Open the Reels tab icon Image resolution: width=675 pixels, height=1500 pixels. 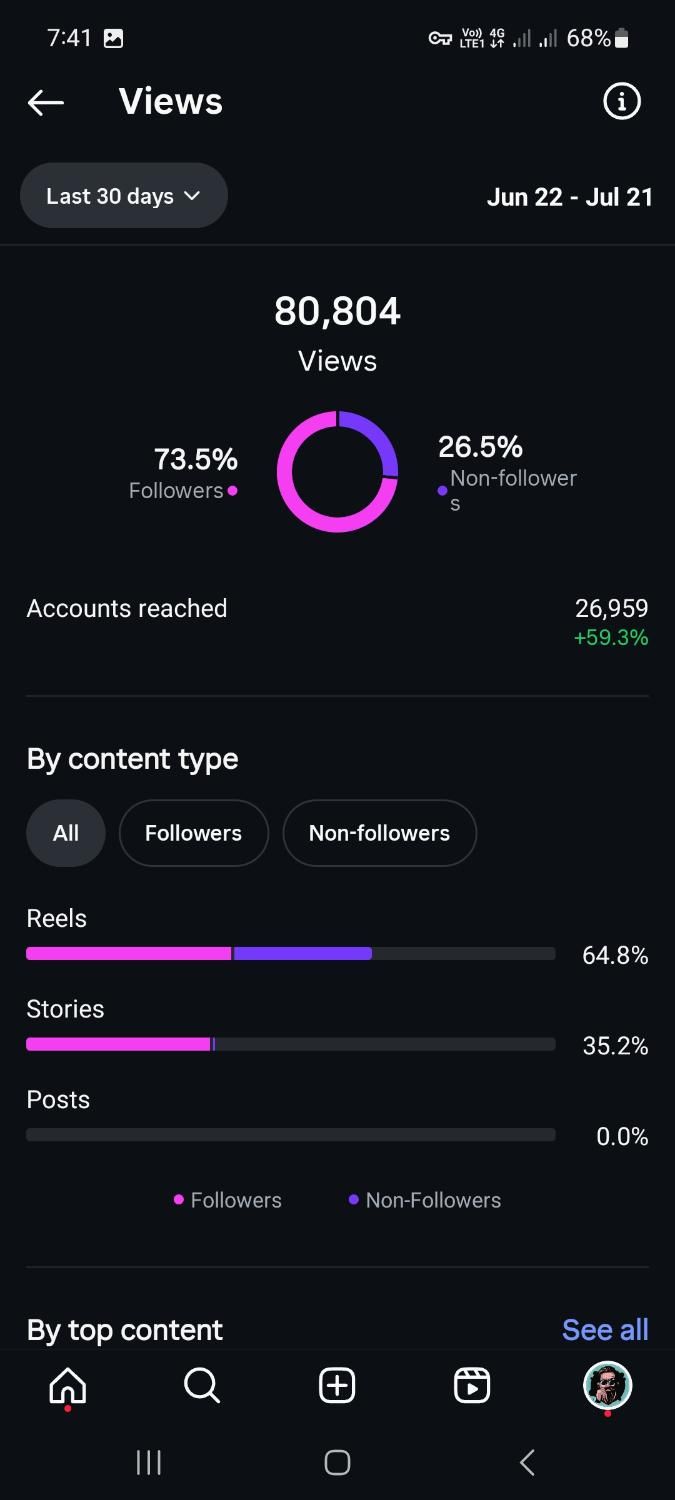(472, 1386)
